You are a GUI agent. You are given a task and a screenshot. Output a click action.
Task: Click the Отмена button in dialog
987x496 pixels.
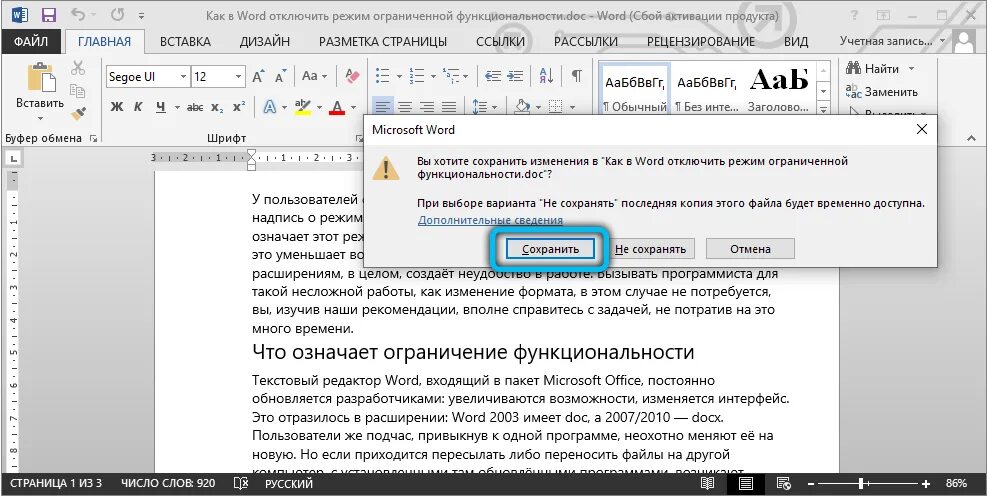pyautogui.click(x=750, y=249)
